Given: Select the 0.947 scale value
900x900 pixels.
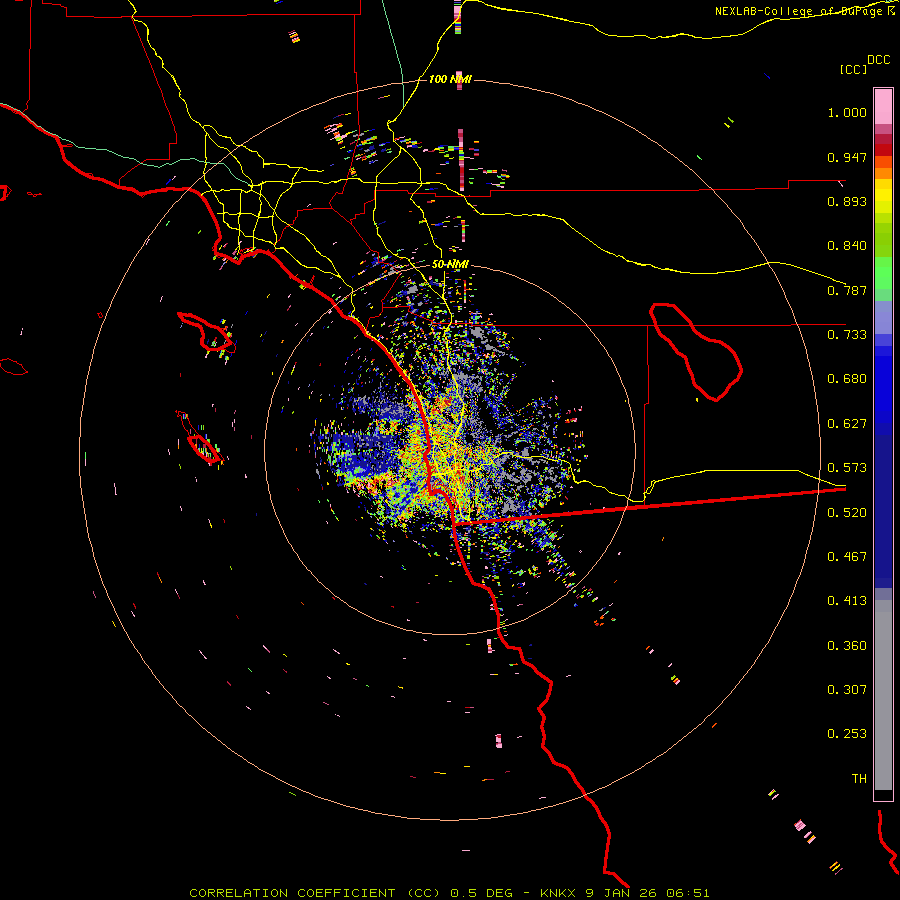Looking at the screenshot, I should (x=847, y=157).
